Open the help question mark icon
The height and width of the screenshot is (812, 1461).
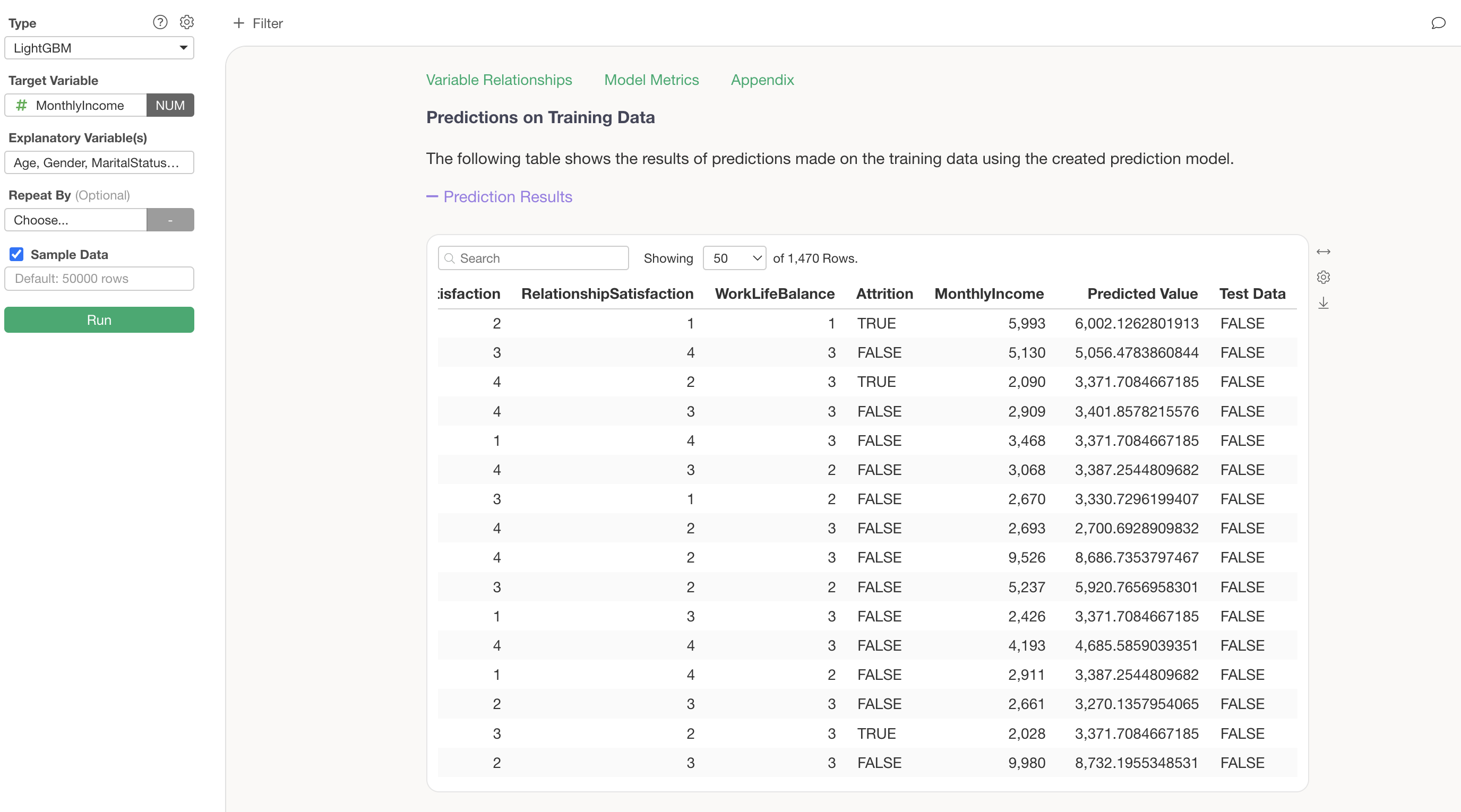[x=160, y=22]
